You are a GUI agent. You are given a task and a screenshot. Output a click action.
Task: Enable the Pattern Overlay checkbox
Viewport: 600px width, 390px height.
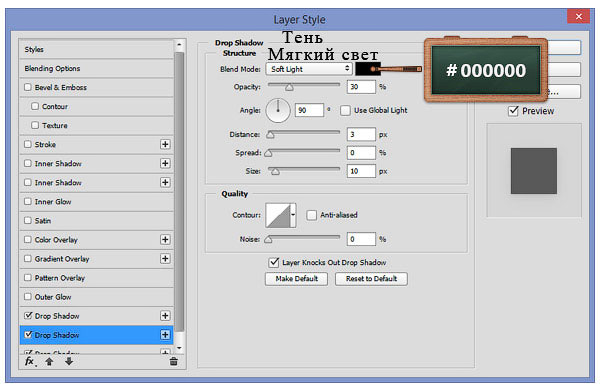tap(28, 277)
